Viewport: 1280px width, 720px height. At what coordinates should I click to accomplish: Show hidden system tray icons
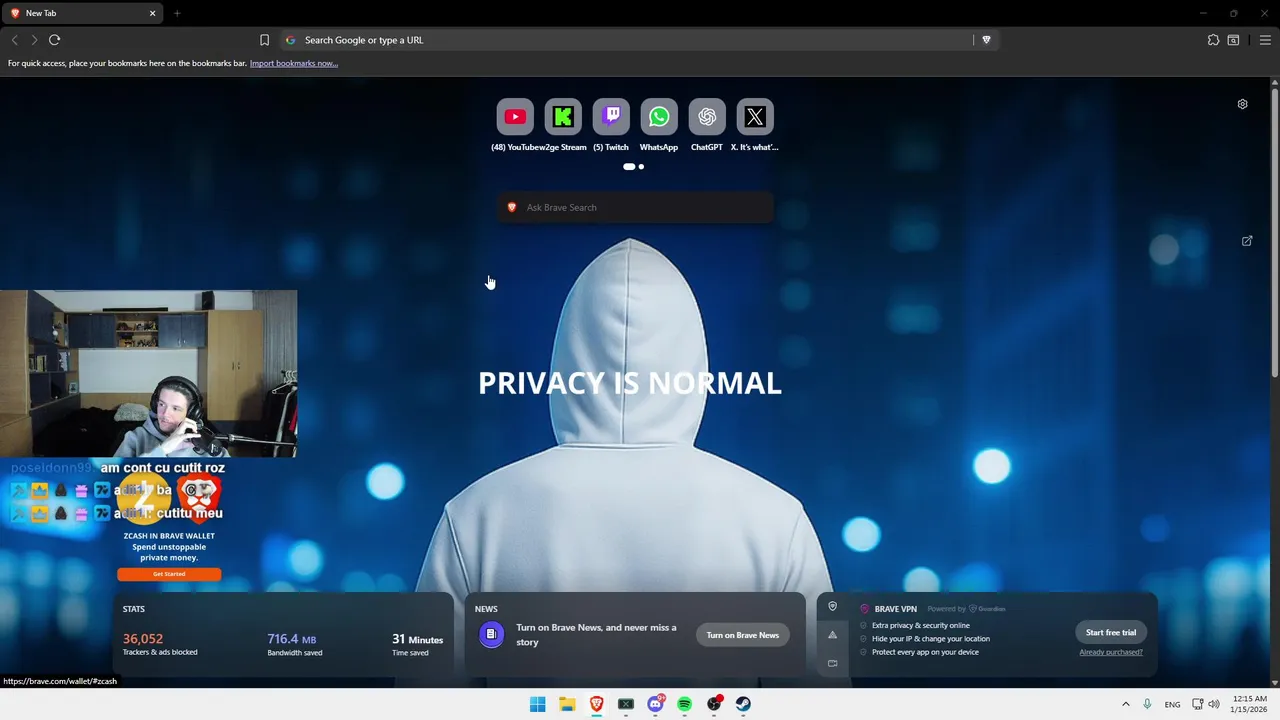click(x=1125, y=704)
